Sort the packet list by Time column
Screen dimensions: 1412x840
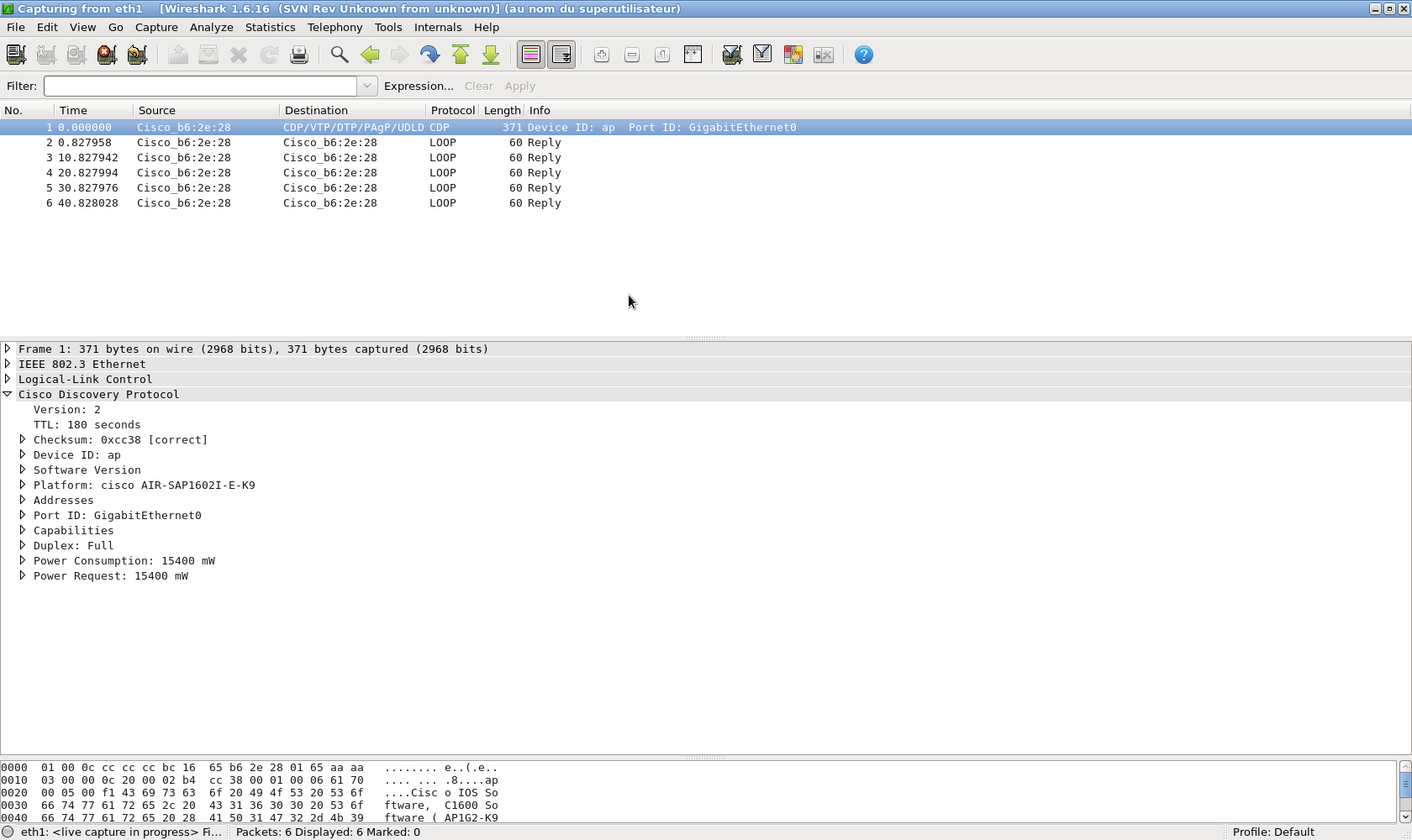(x=94, y=110)
